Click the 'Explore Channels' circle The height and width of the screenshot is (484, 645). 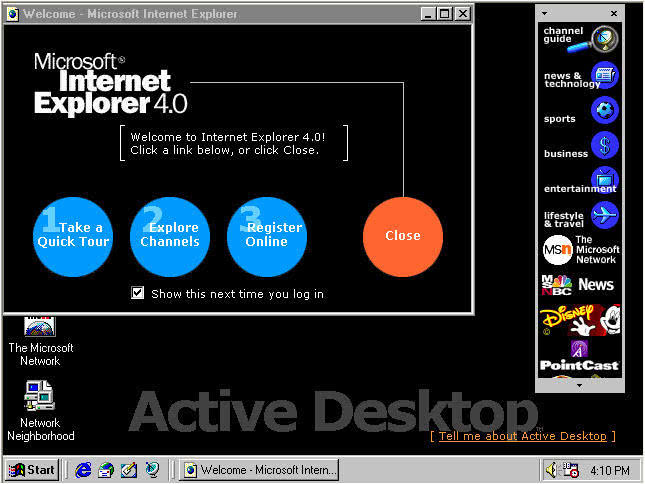170,236
